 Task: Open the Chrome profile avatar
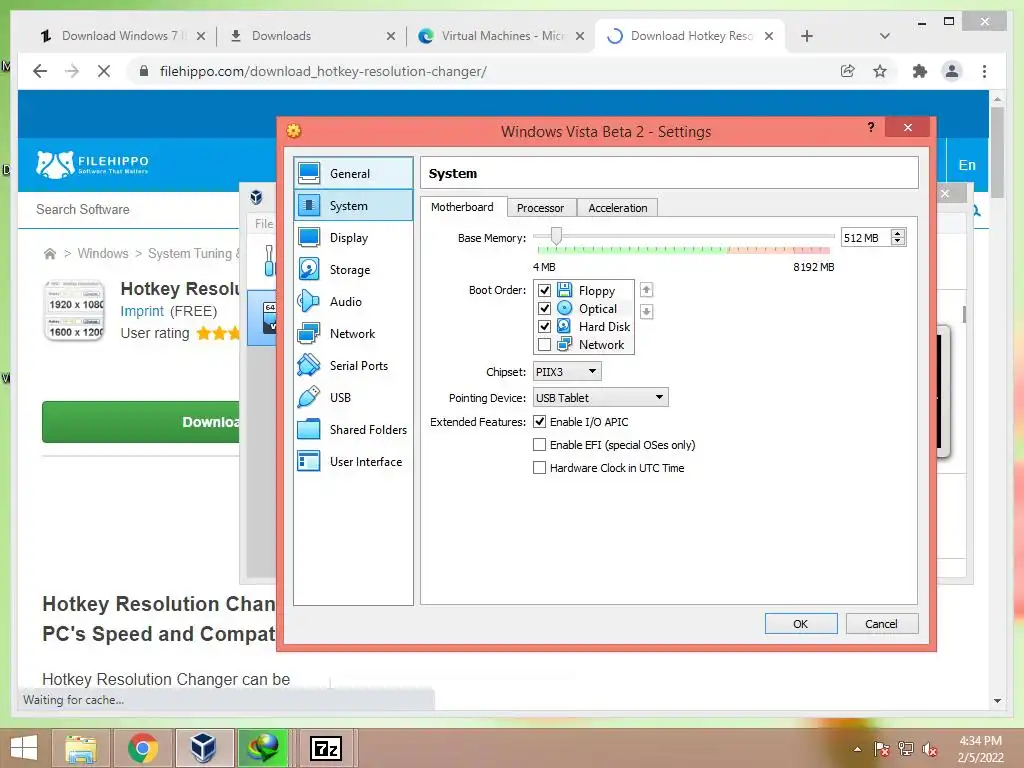952,71
